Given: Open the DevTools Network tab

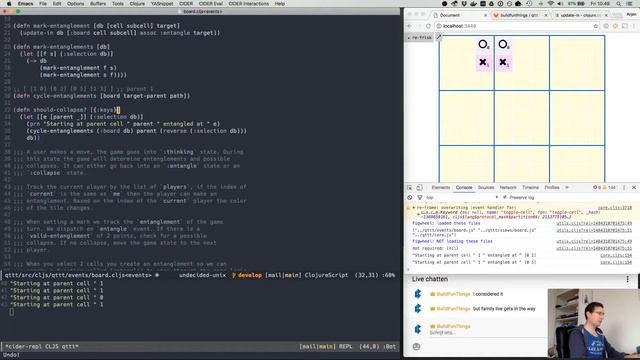Looking at the screenshot, I should [508, 188].
